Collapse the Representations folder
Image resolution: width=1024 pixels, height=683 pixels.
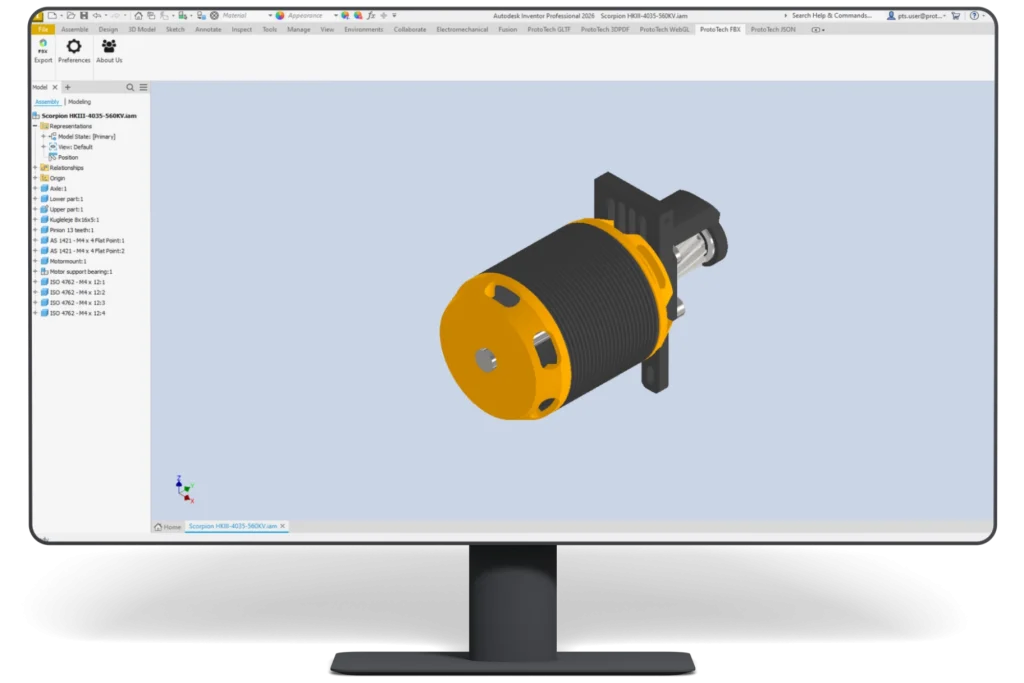(33, 126)
